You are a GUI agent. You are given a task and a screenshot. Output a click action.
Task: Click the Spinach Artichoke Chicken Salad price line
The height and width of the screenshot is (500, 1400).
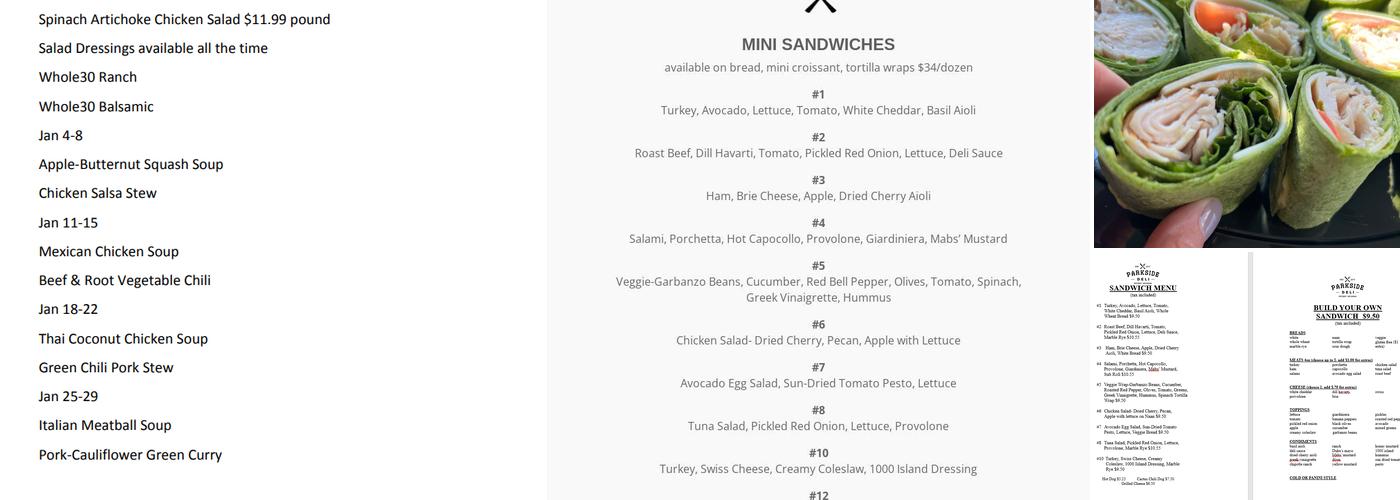click(184, 19)
